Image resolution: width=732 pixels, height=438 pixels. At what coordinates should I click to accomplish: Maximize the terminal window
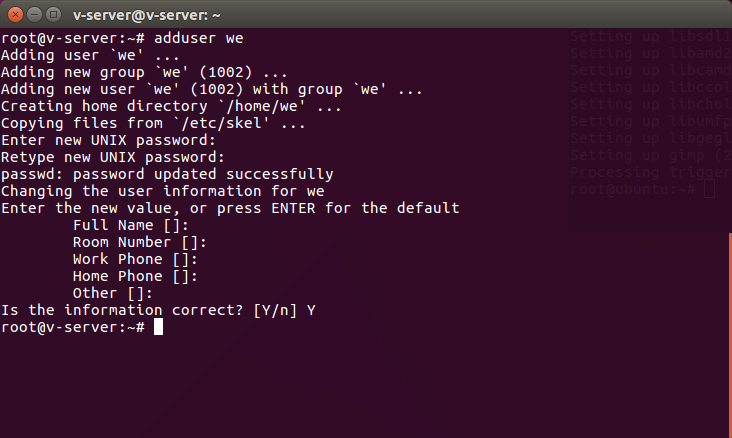tap(52, 14)
